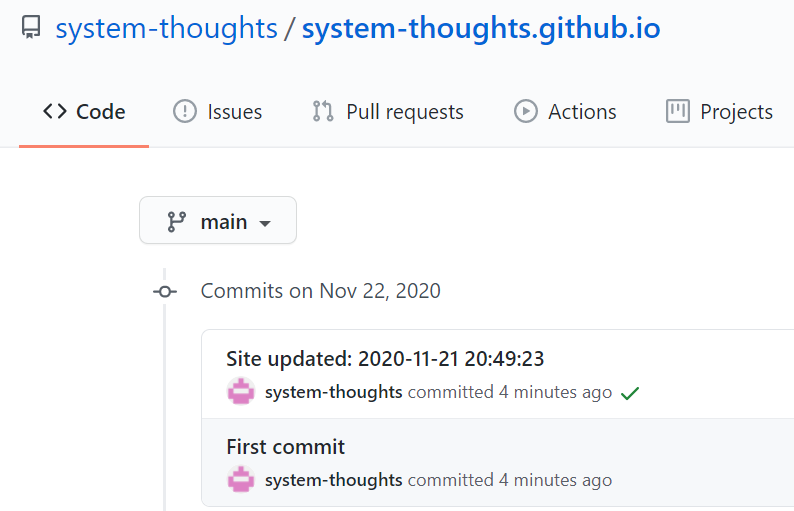The height and width of the screenshot is (511, 794).
Task: Open the main branch dropdown
Action: click(x=218, y=220)
